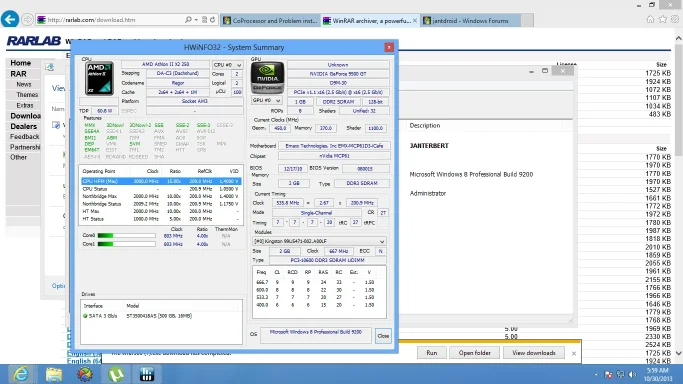Viewport: 683px width, 384px height.
Task: Open the address bar search dropdown arrow
Action: pyautogui.click(x=196, y=20)
